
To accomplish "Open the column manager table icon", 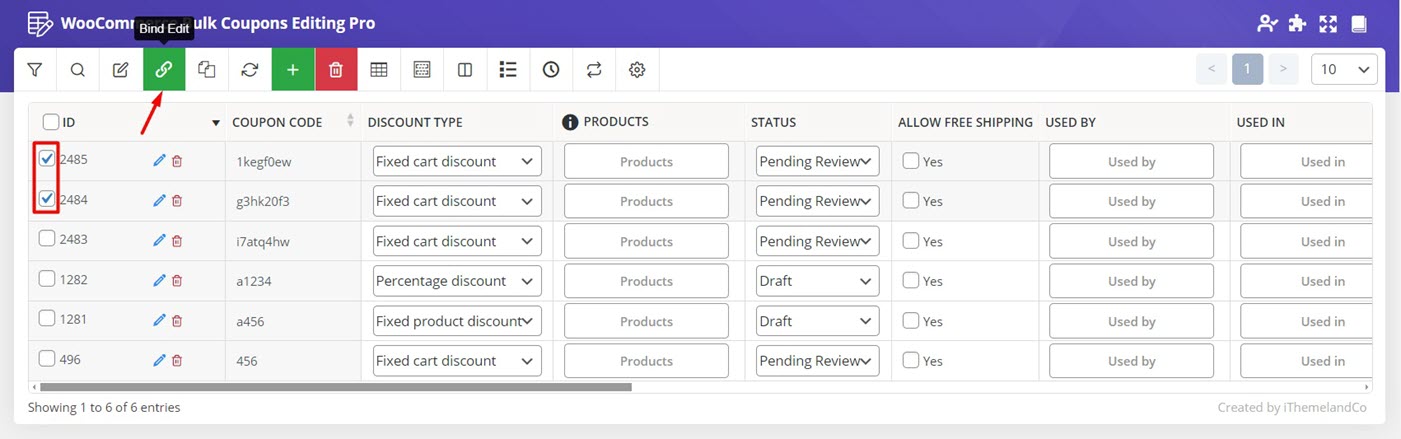I will 379,70.
